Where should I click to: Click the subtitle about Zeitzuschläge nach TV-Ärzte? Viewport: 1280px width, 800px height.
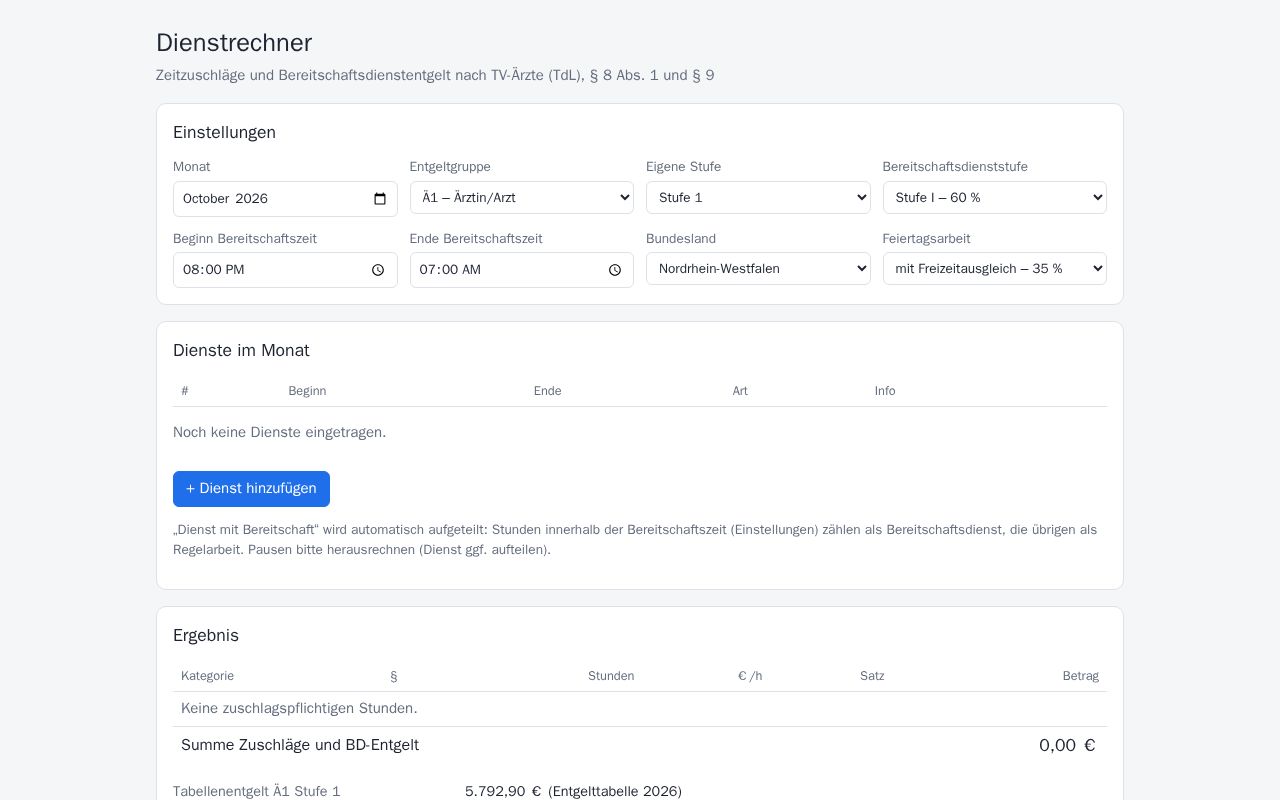click(435, 75)
